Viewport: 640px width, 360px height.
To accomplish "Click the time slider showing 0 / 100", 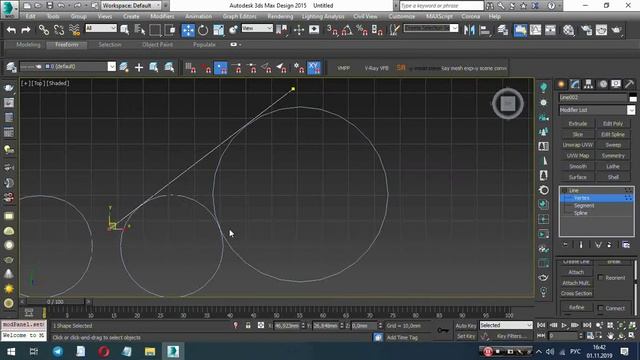I will point(55,302).
